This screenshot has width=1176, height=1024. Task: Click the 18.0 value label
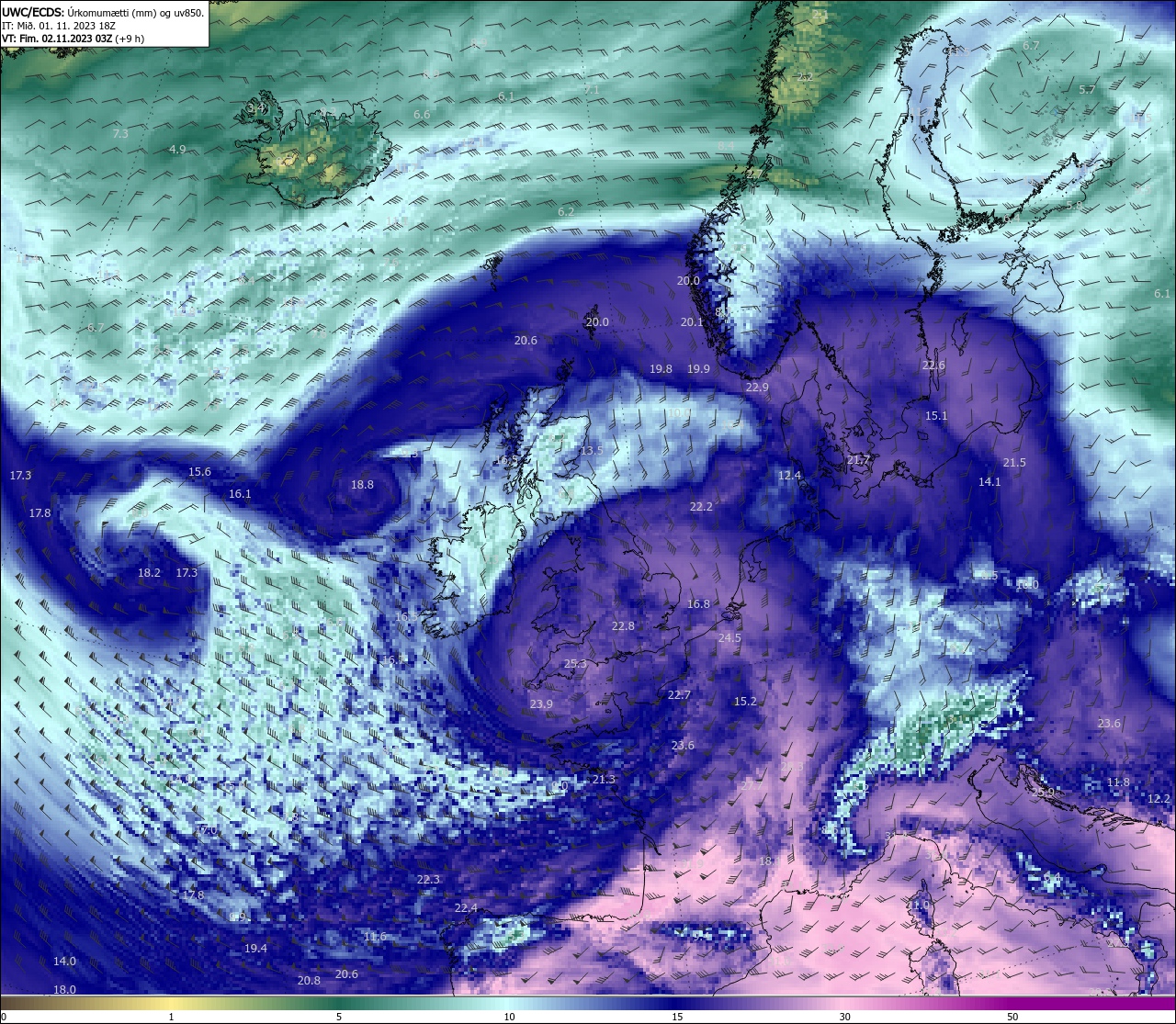64,989
